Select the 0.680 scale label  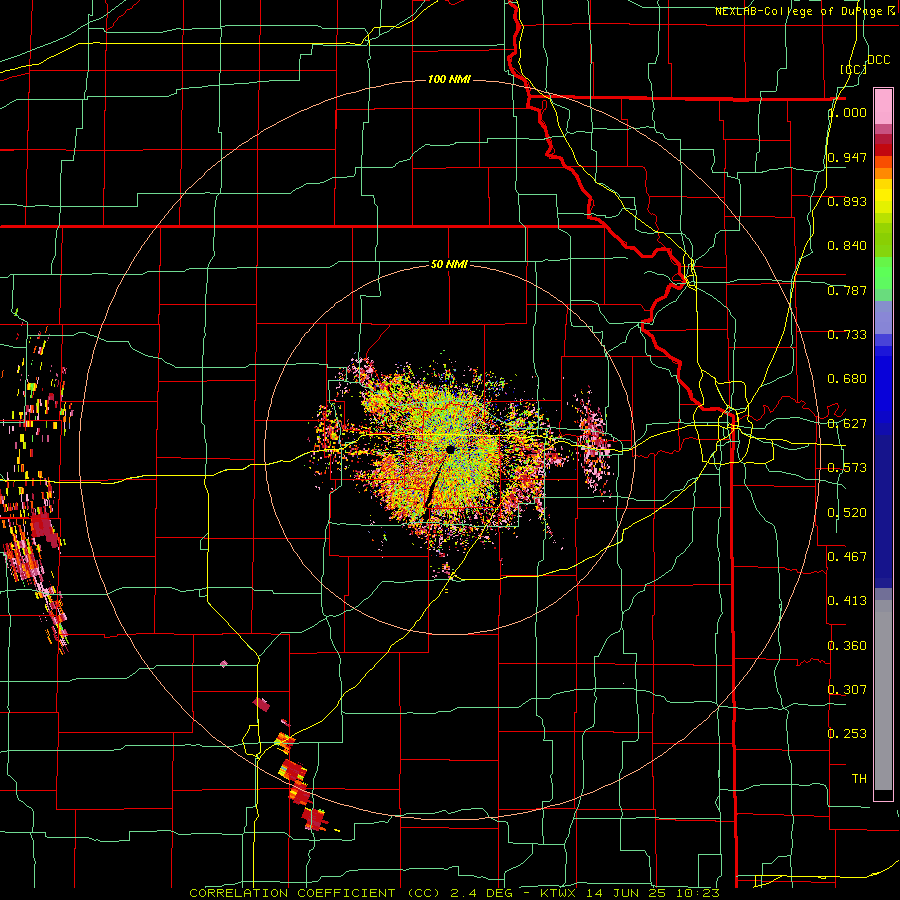tap(847, 379)
